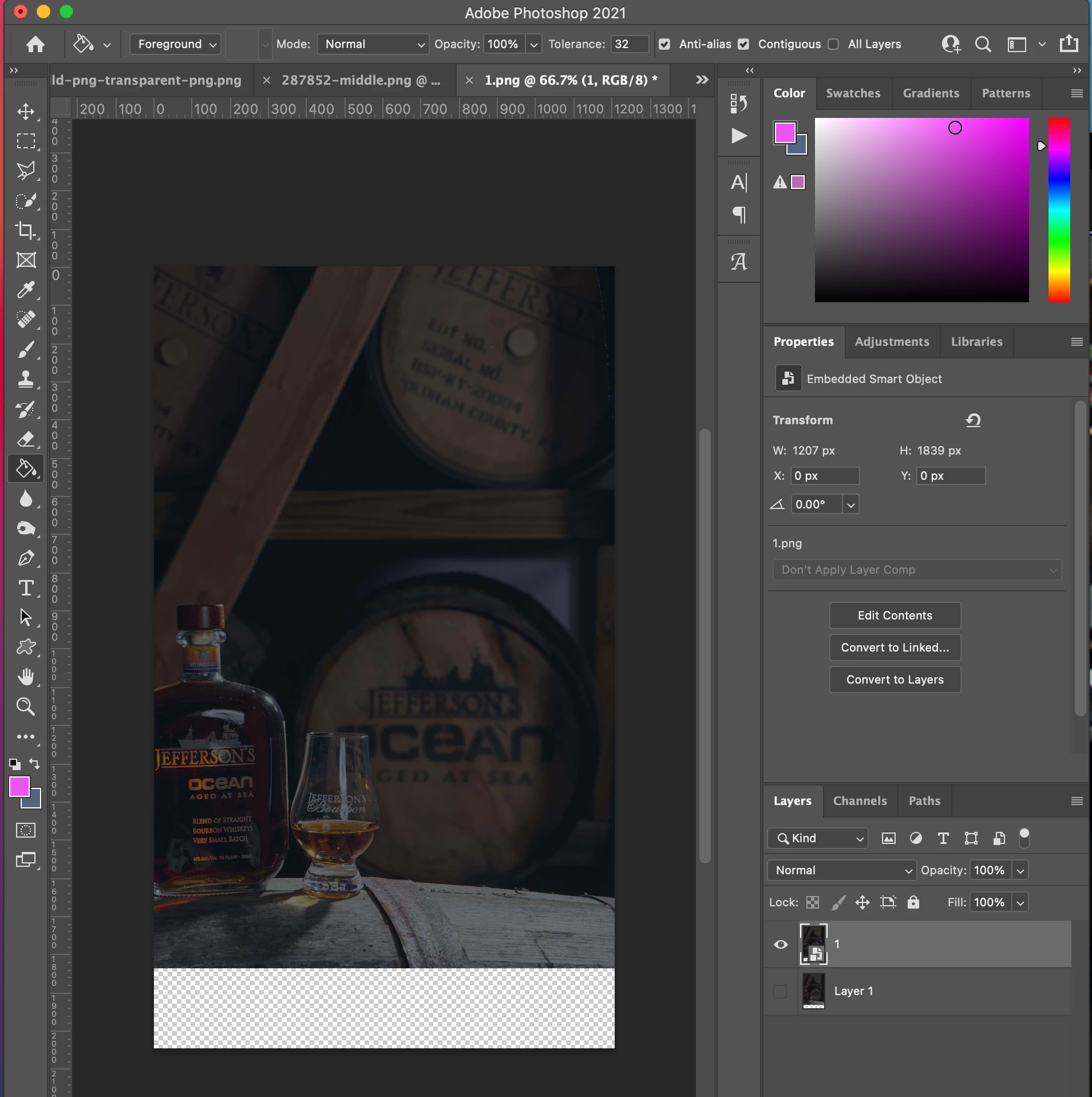Hide layer "1" using eye icon

(781, 945)
